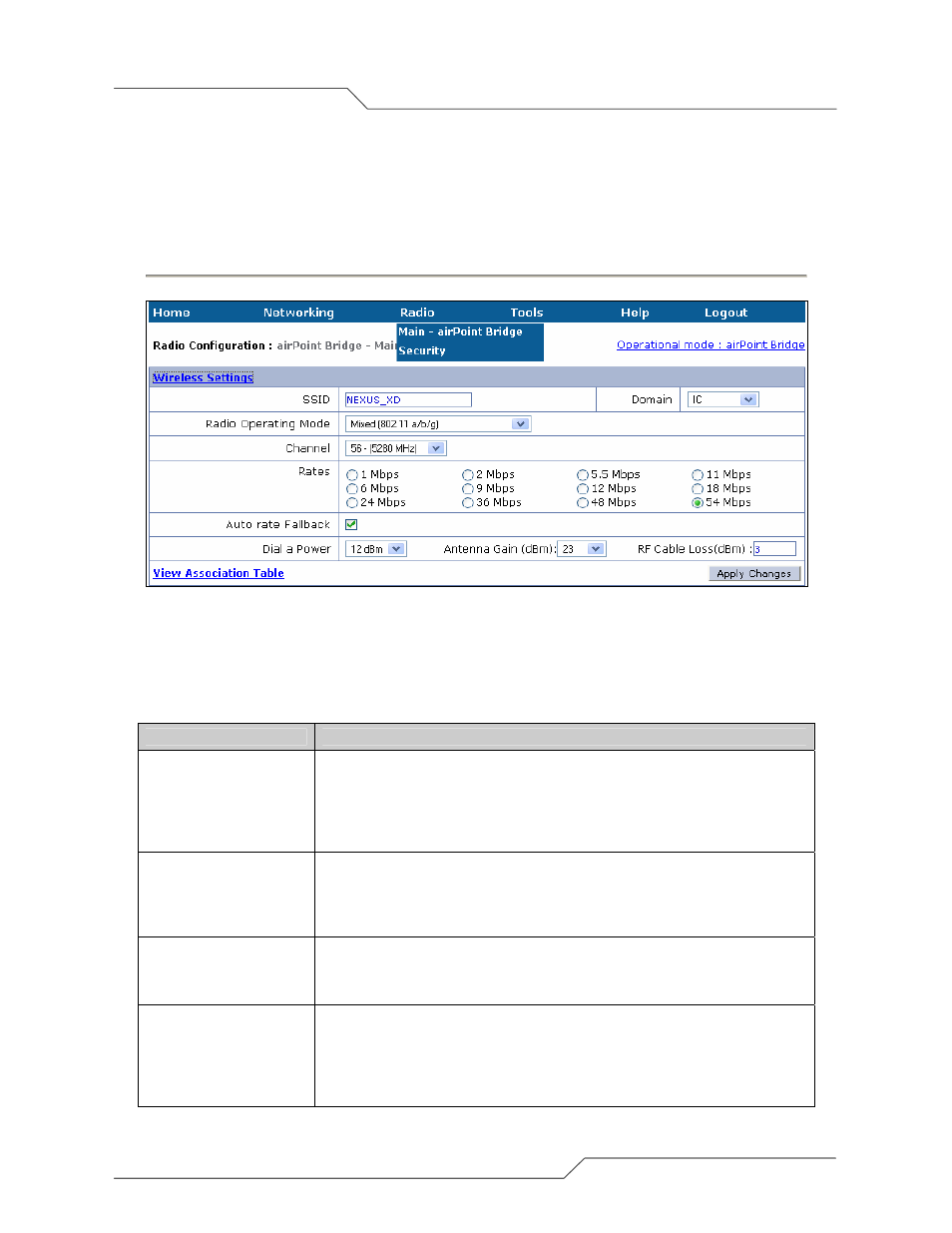Toggle the Auto rate Fallback checkbox

351,524
